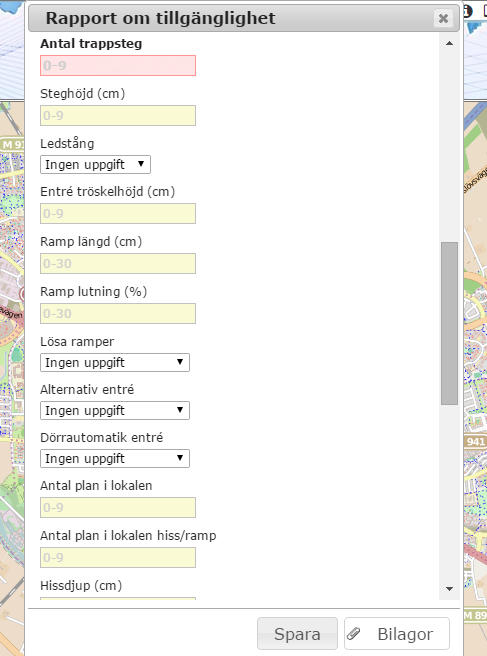Open the Lösa ramper dropdown
The height and width of the screenshot is (656, 487).
point(115,362)
